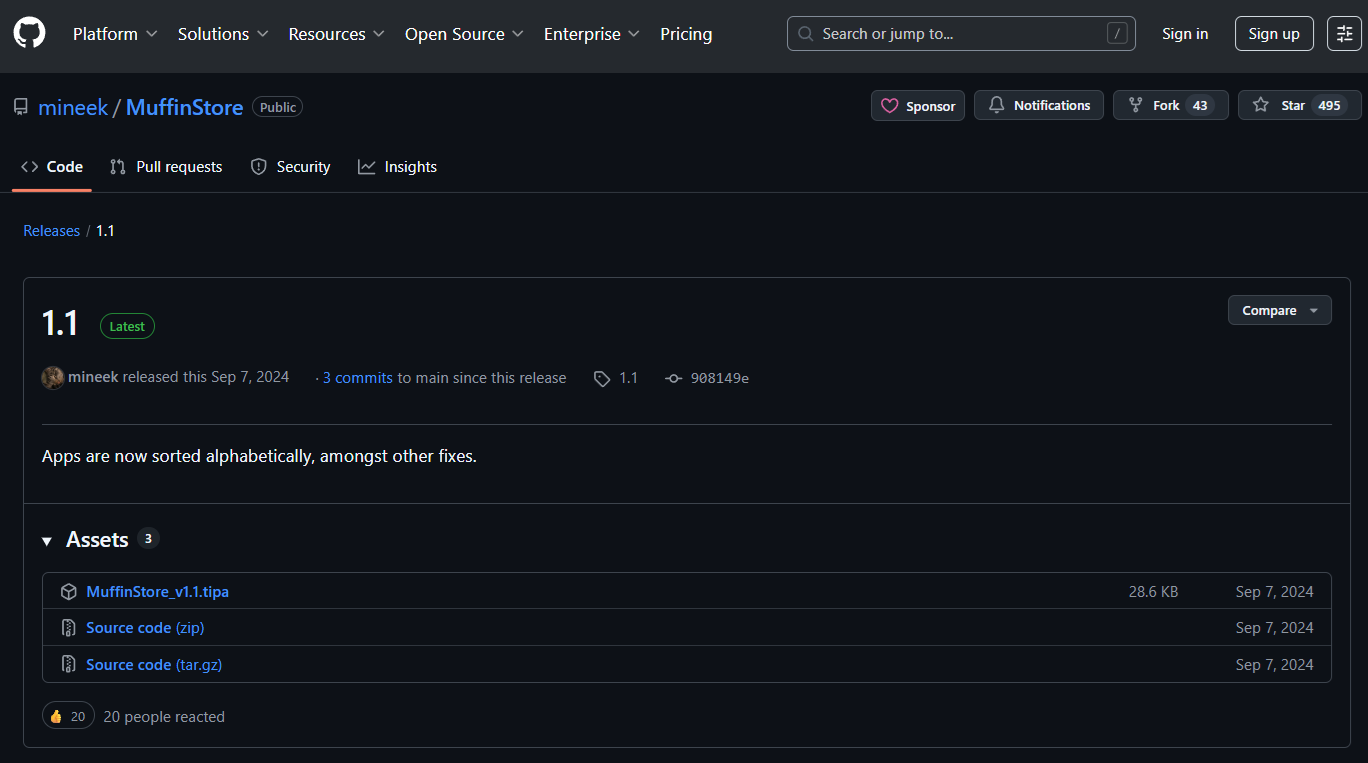
Task: Open the MuffinStore repository link
Action: tap(184, 107)
